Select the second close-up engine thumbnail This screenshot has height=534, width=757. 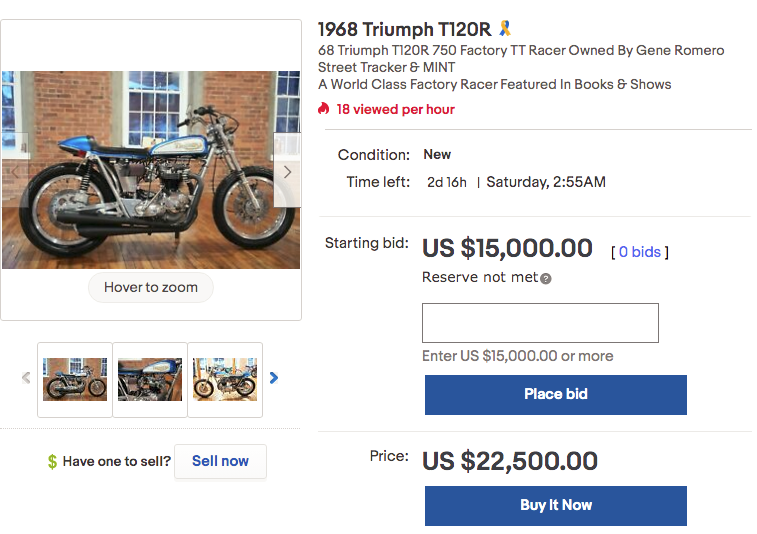tap(150, 379)
